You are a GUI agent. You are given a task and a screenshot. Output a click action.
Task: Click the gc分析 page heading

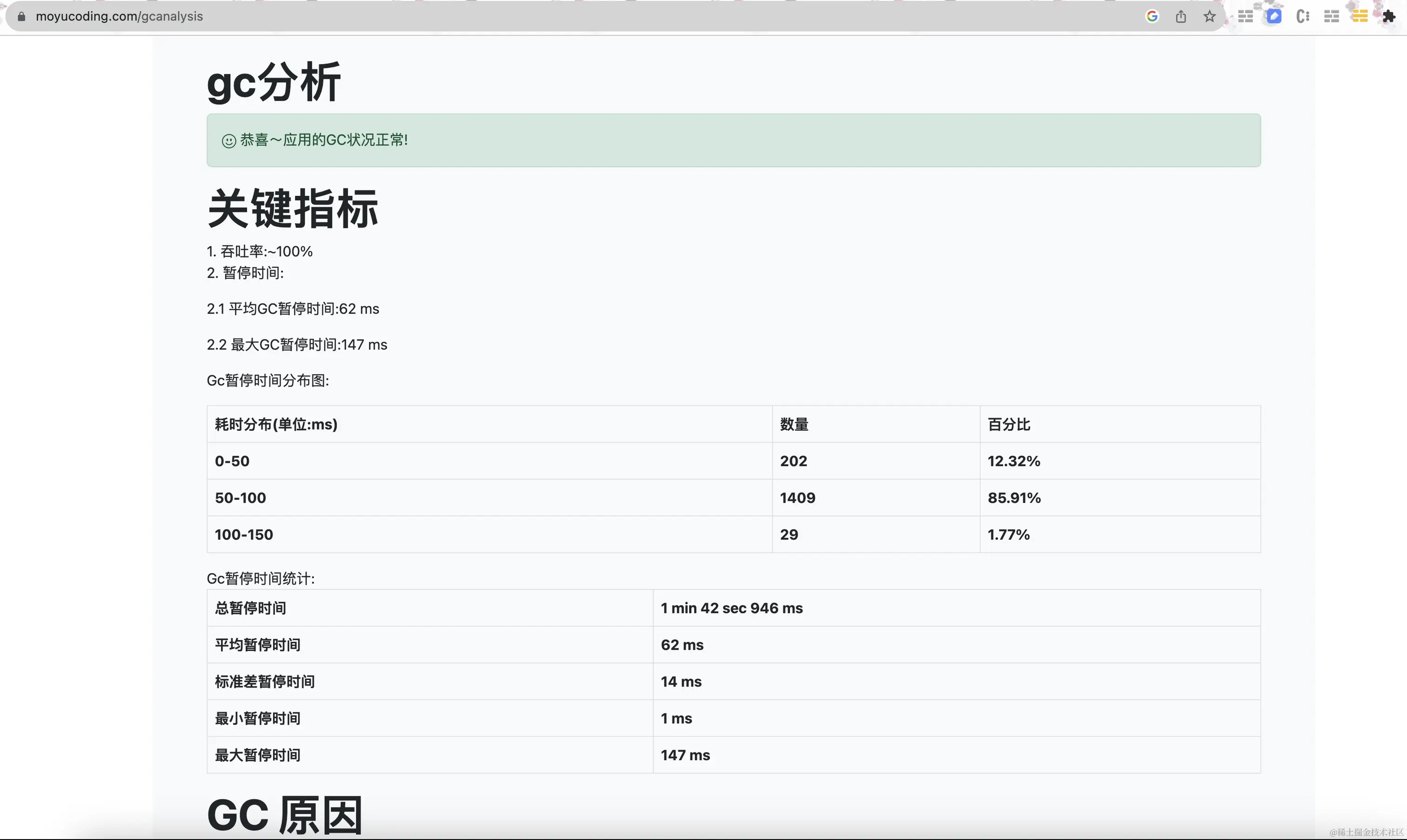274,83
